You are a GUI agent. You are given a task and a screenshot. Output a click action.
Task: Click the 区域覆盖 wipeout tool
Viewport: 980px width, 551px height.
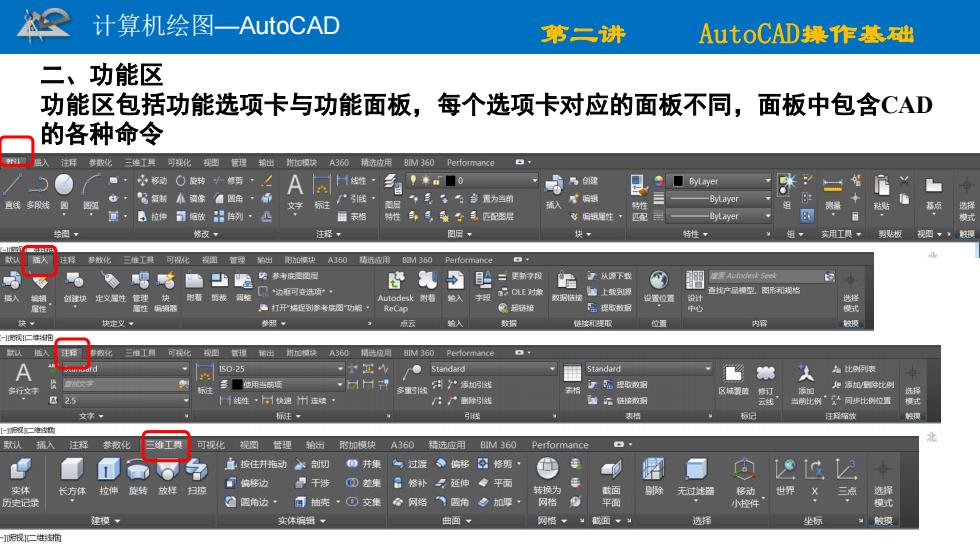tap(733, 380)
